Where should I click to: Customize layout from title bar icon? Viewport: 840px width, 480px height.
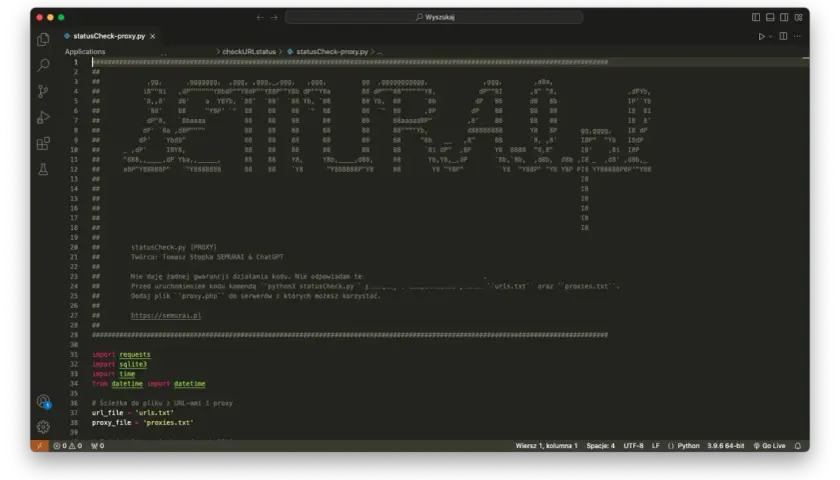(799, 17)
